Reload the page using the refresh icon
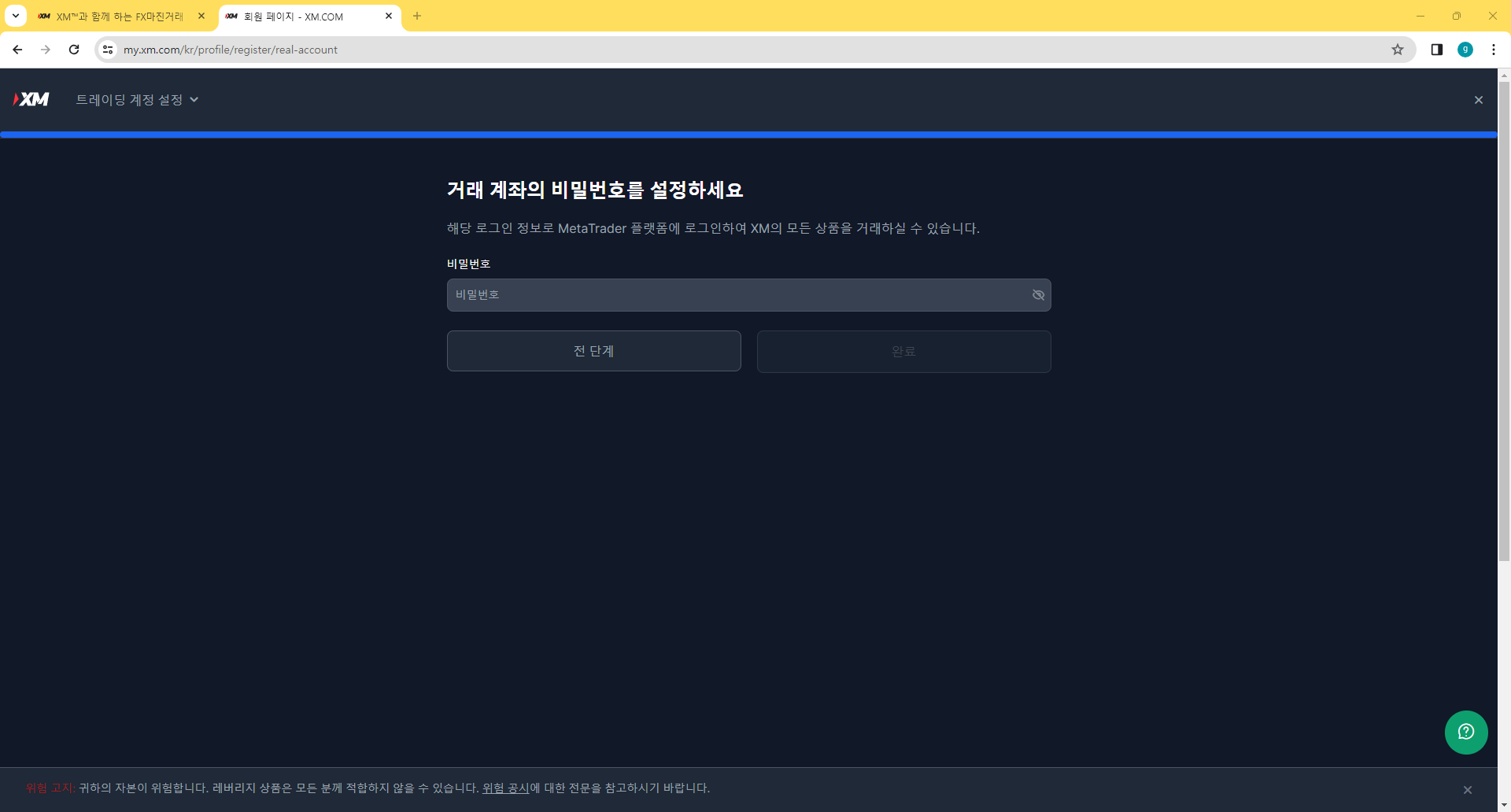This screenshot has height=812, width=1511. coord(73,49)
